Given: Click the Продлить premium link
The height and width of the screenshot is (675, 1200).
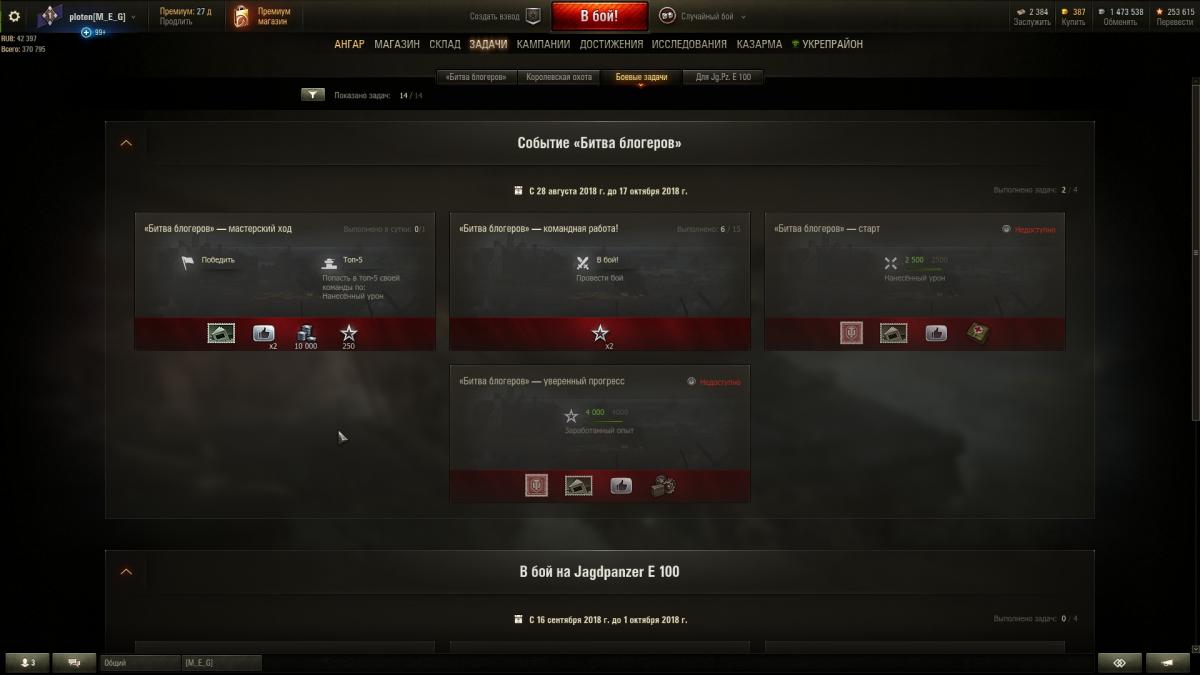Looking at the screenshot, I should point(175,22).
